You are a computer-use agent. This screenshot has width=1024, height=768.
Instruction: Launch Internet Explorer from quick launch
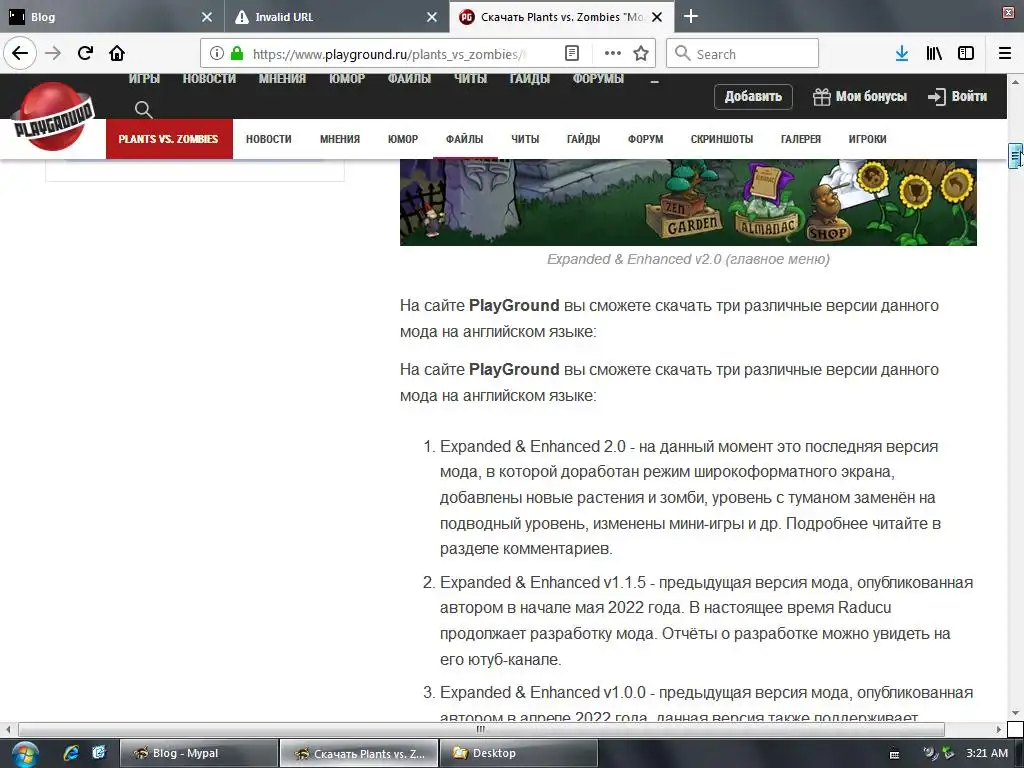tap(71, 753)
